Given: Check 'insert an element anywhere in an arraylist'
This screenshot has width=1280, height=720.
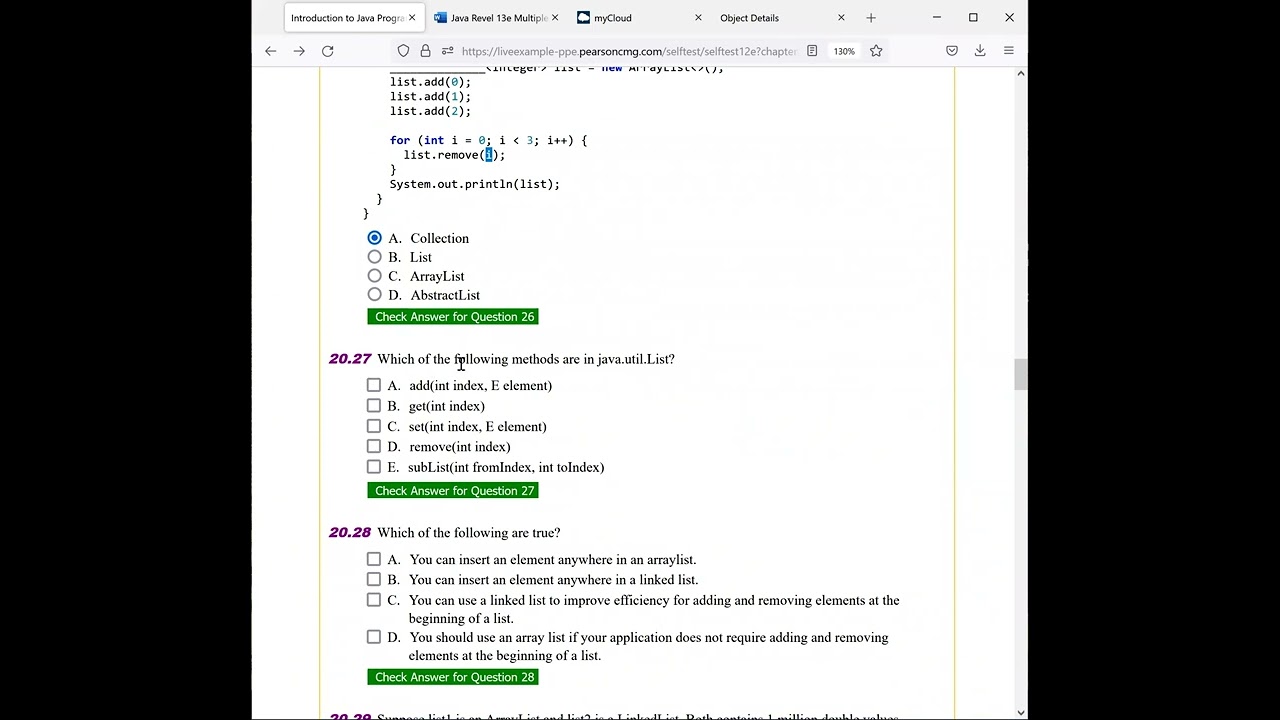Looking at the screenshot, I should click(373, 559).
